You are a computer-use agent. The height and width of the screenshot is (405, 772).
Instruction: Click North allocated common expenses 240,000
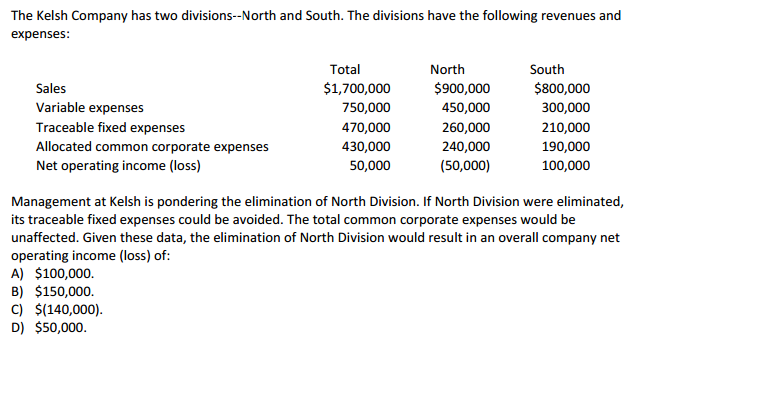pos(466,147)
